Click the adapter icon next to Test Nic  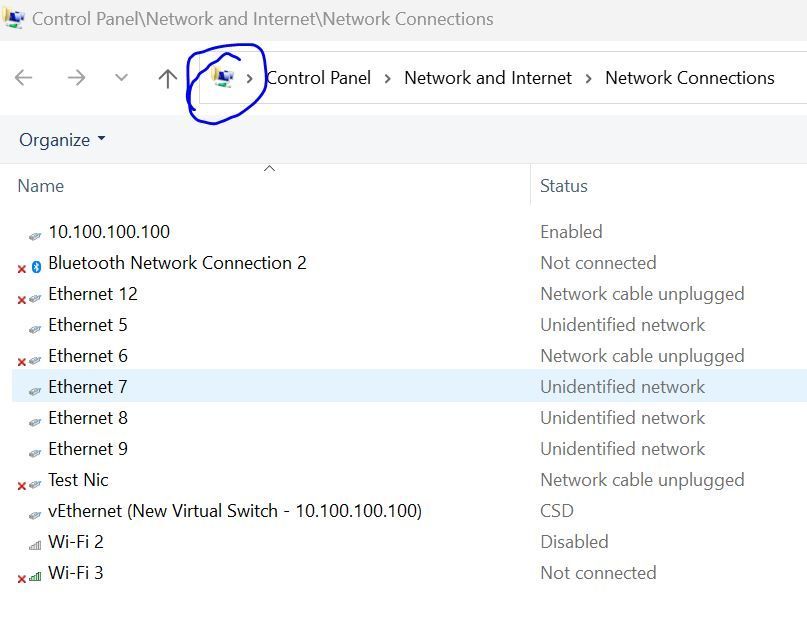tap(33, 479)
